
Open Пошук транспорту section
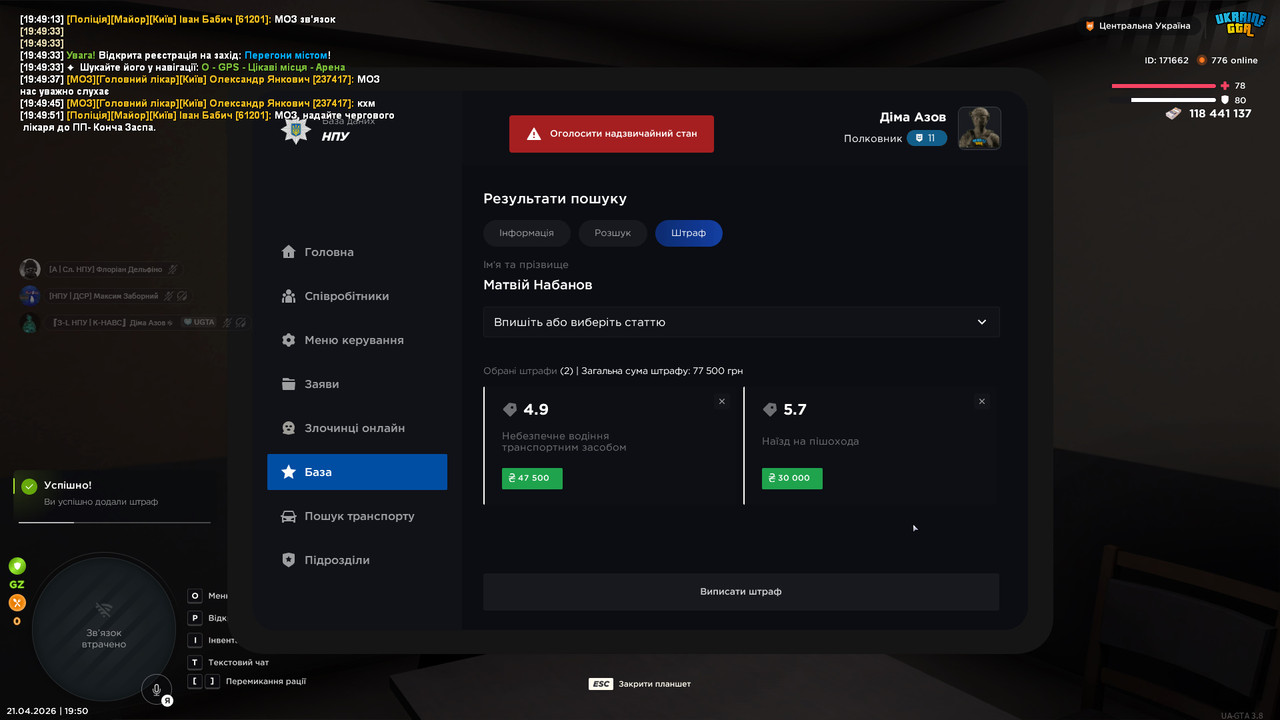(x=357, y=516)
